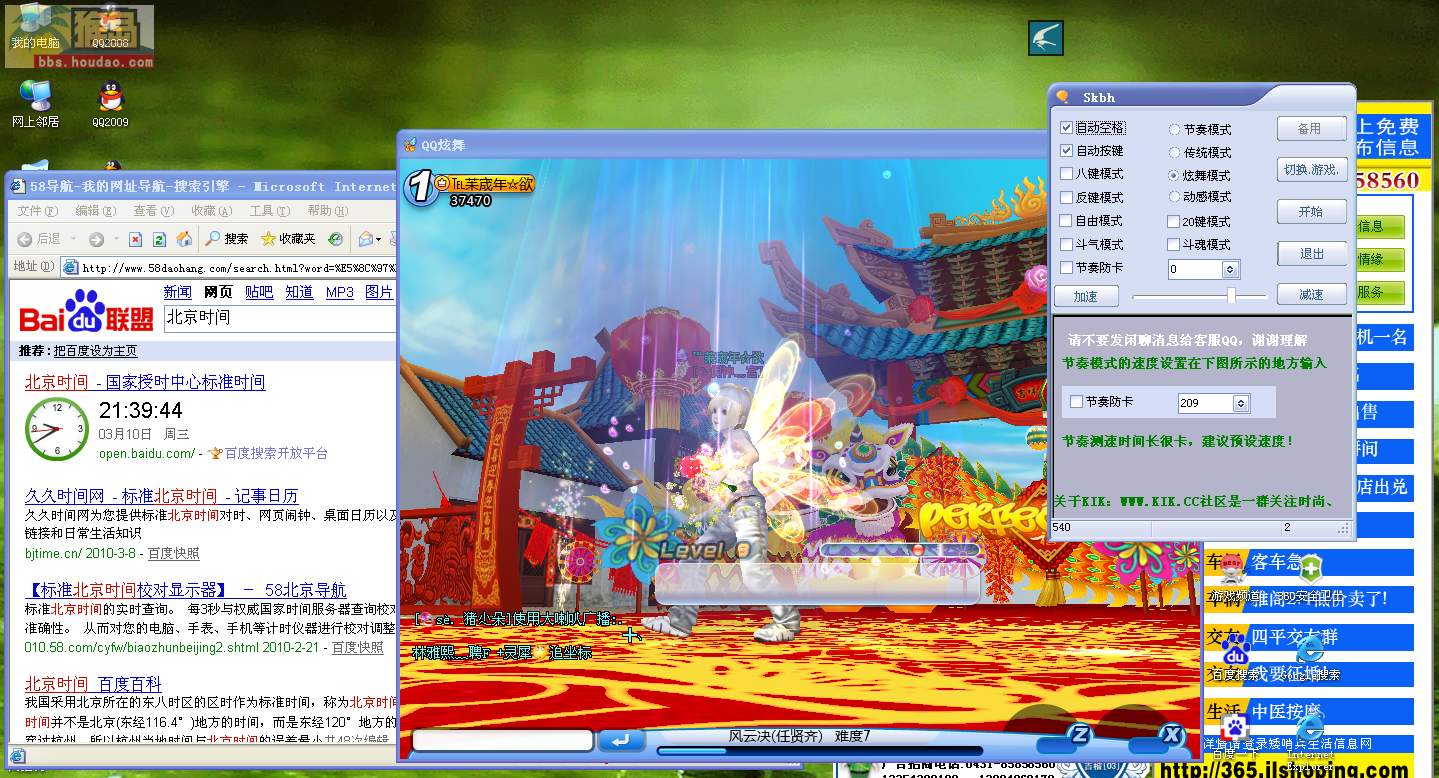
Task: Open the 收藏 menu in Internet Explorer
Action: pyautogui.click(x=212, y=211)
